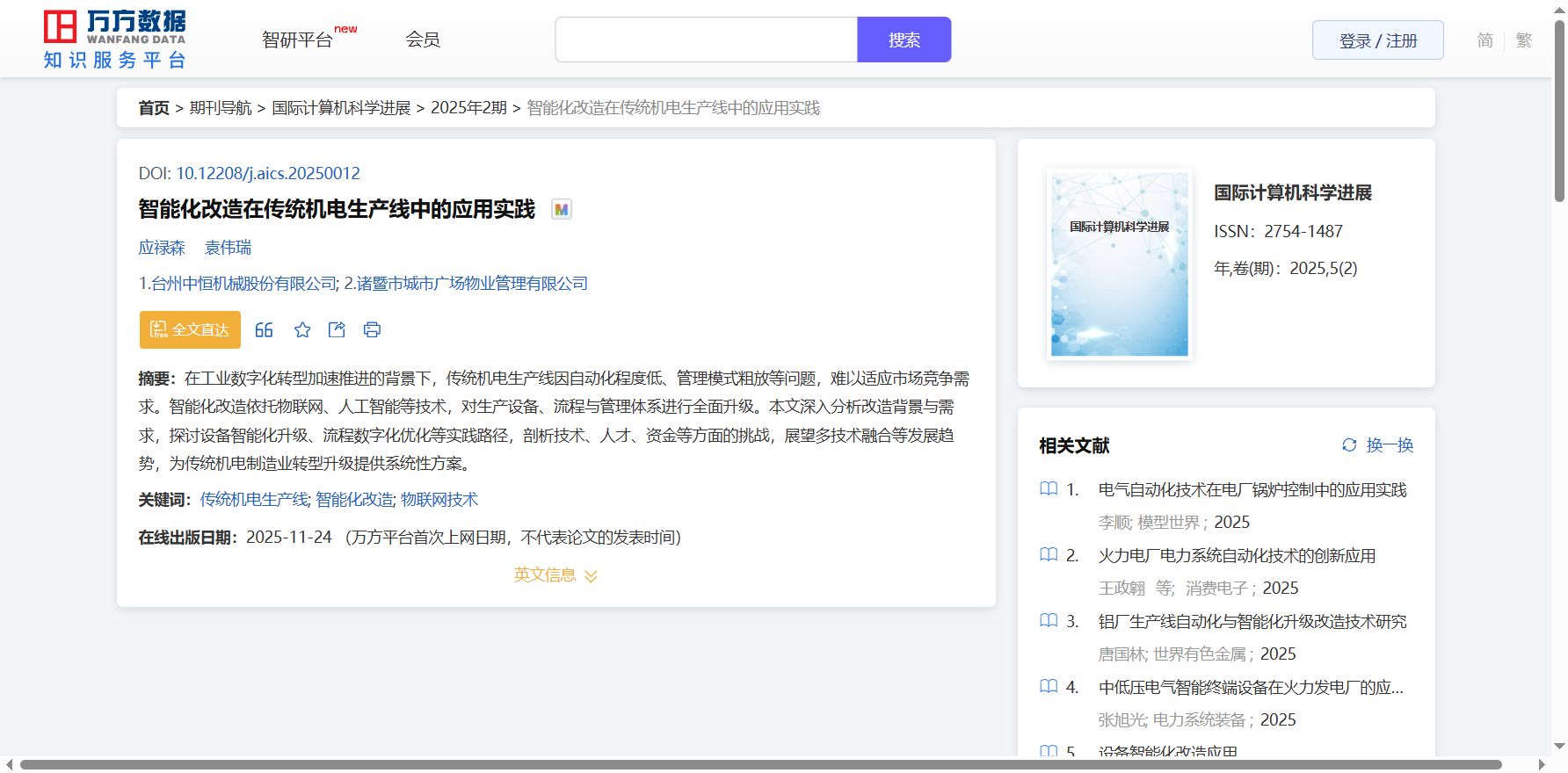This screenshot has width=1568, height=773.
Task: Click the quote citation icon
Action: coord(264,330)
